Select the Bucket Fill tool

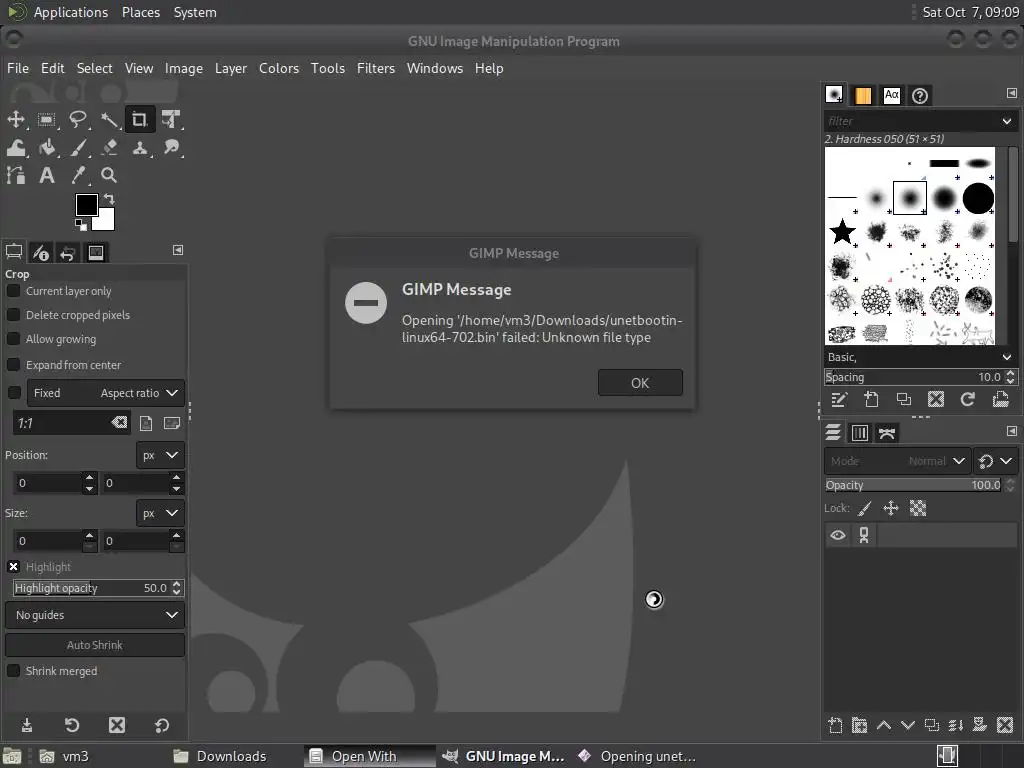coord(46,148)
